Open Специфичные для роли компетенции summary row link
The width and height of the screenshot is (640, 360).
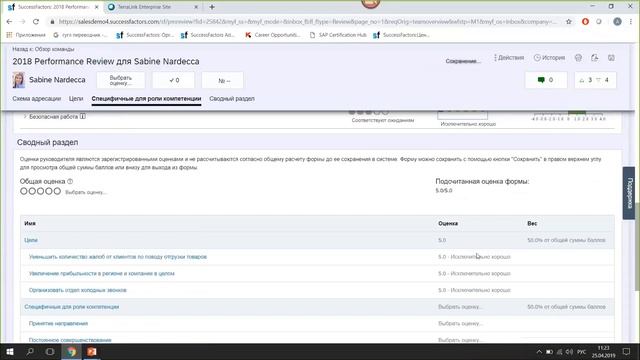(x=72, y=307)
